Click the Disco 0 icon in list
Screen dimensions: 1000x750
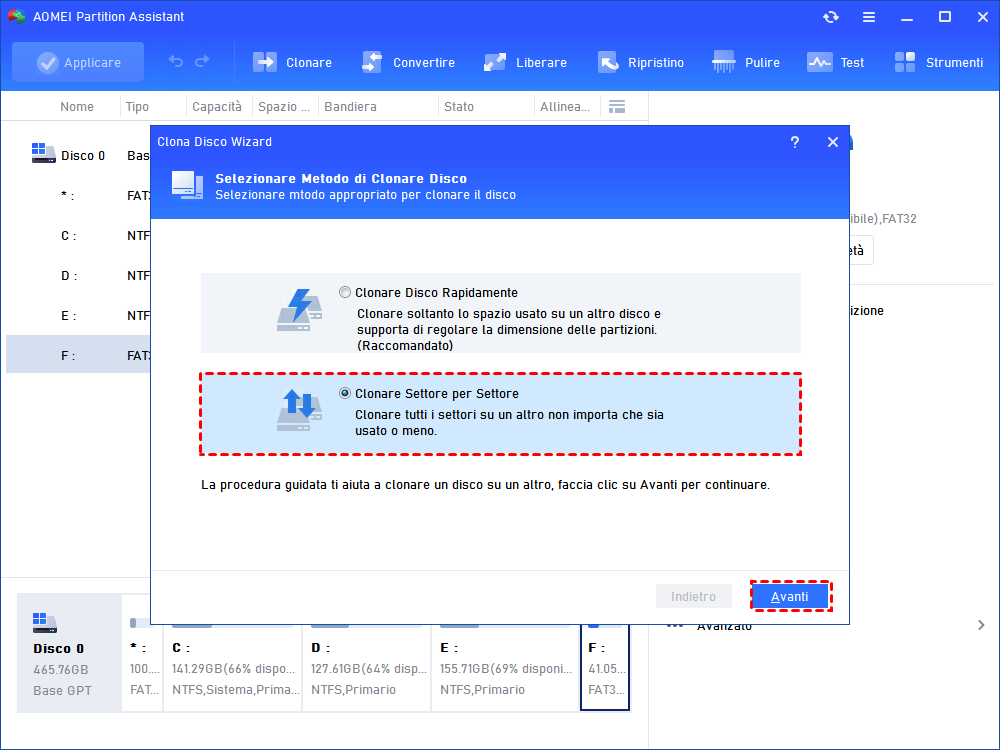pos(43,153)
